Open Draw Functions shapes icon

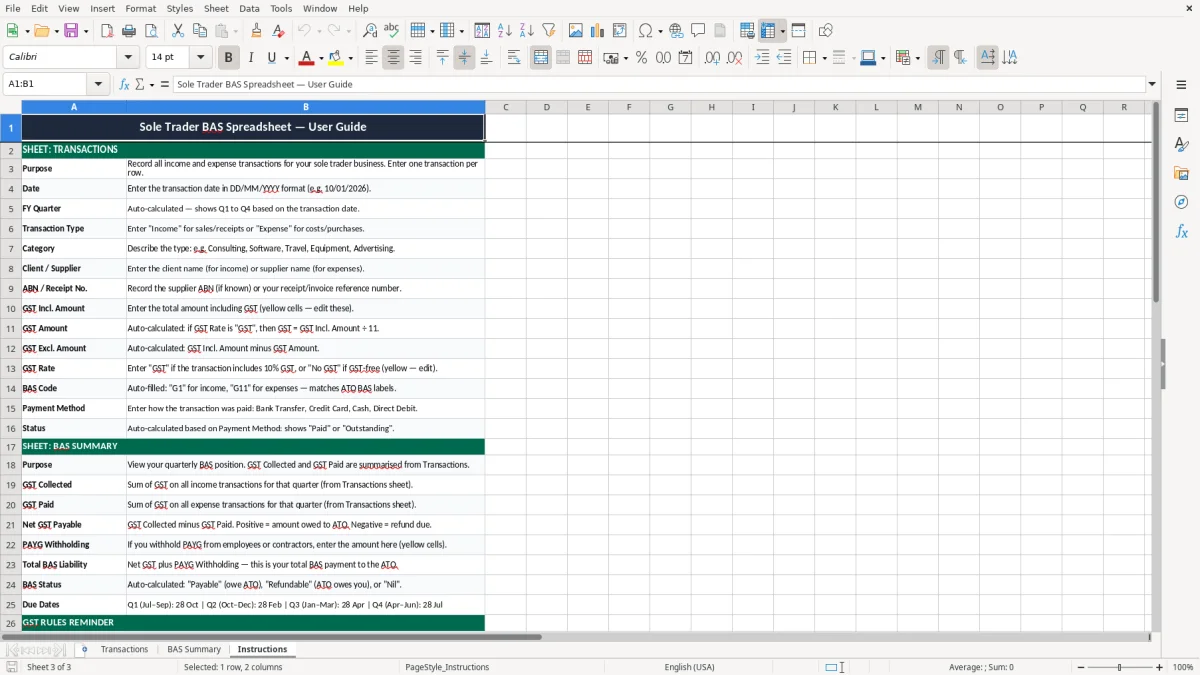825,31
